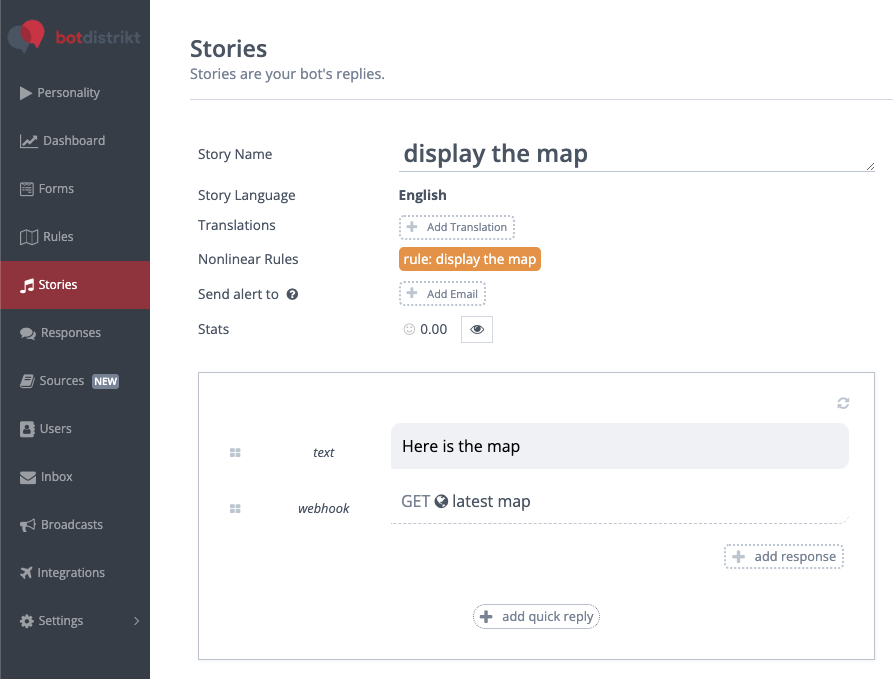Expand the Settings submenu chevron
The width and height of the screenshot is (893, 679).
[136, 621]
